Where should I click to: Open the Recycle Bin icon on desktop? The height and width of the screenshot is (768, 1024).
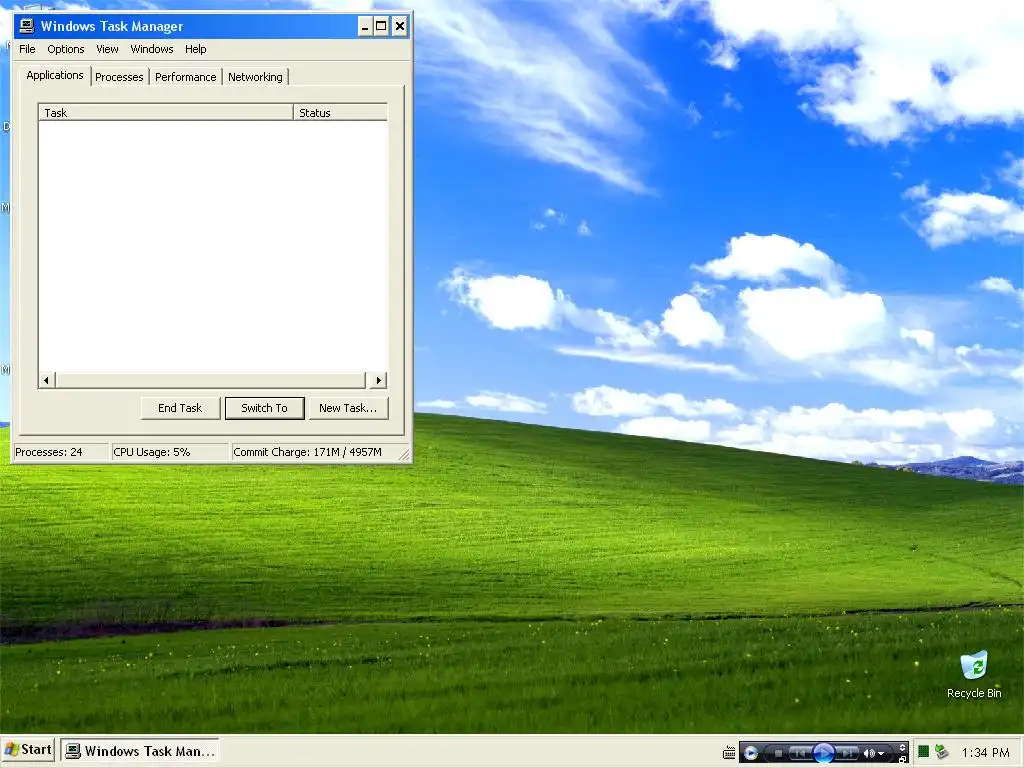[x=974, y=675]
